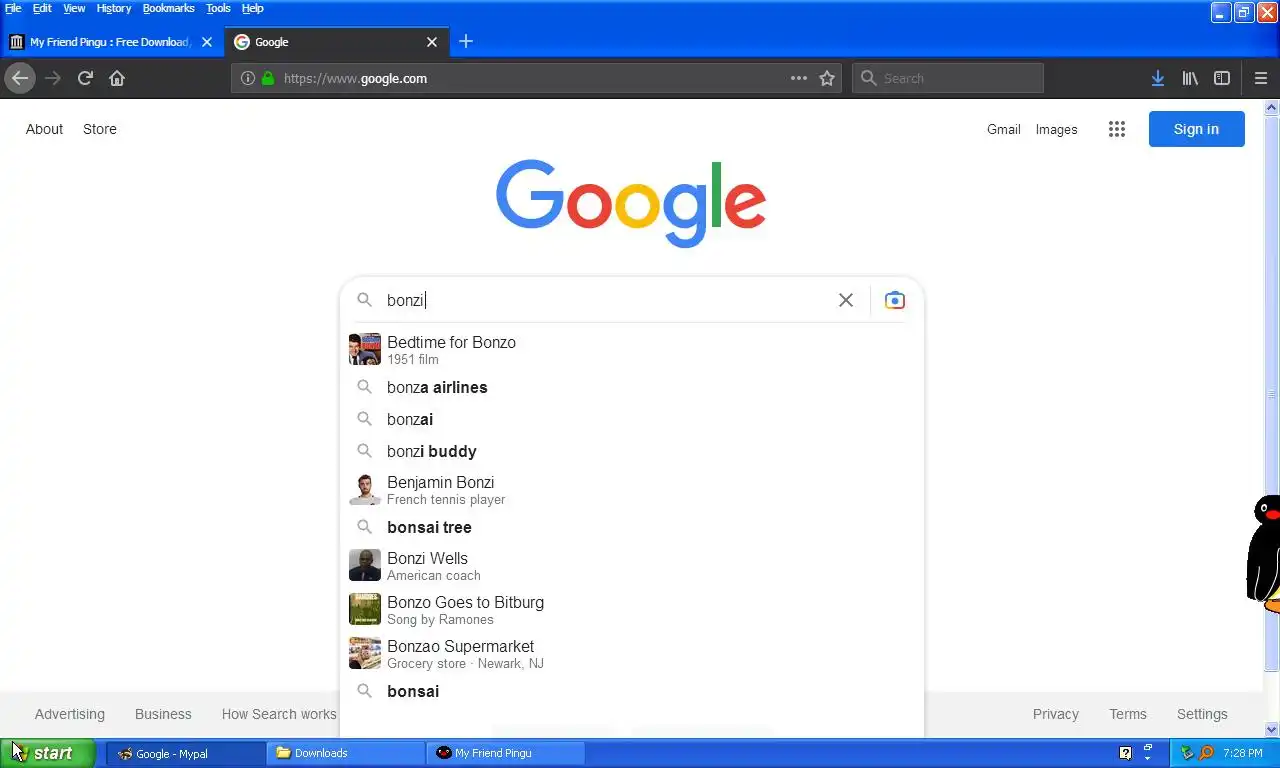Image resolution: width=1280 pixels, height=768 pixels.
Task: Open the Bookmarks menu
Action: 168,8
